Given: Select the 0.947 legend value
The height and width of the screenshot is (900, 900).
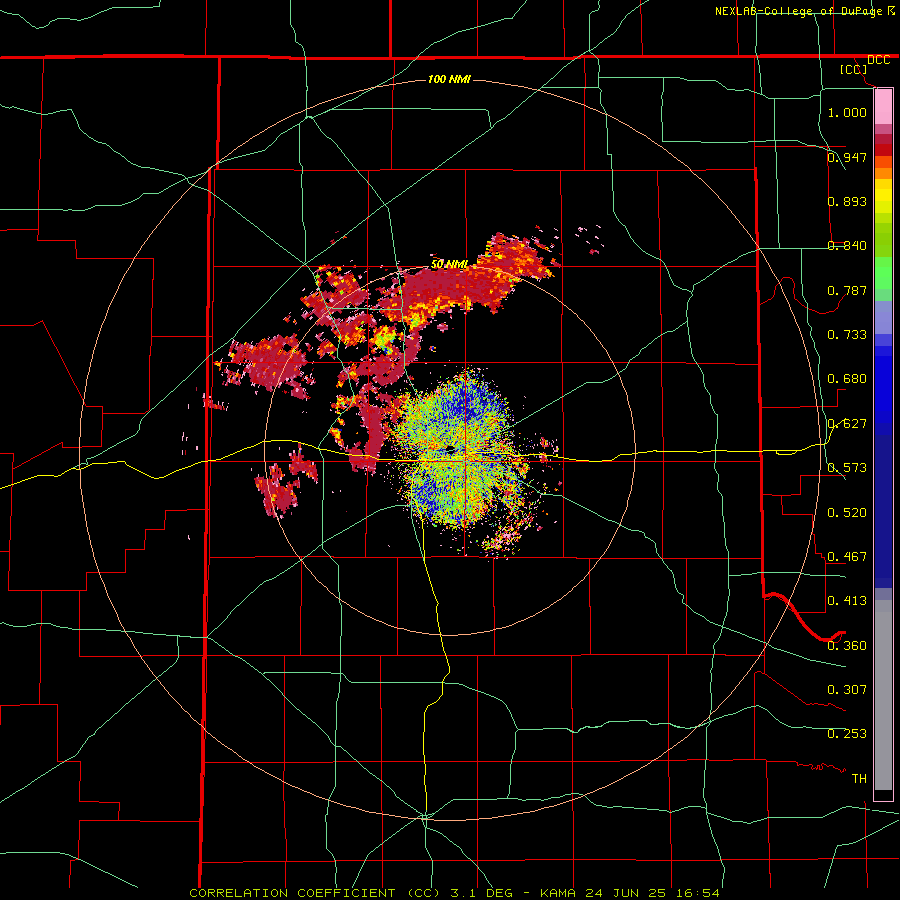Looking at the screenshot, I should coord(847,157).
